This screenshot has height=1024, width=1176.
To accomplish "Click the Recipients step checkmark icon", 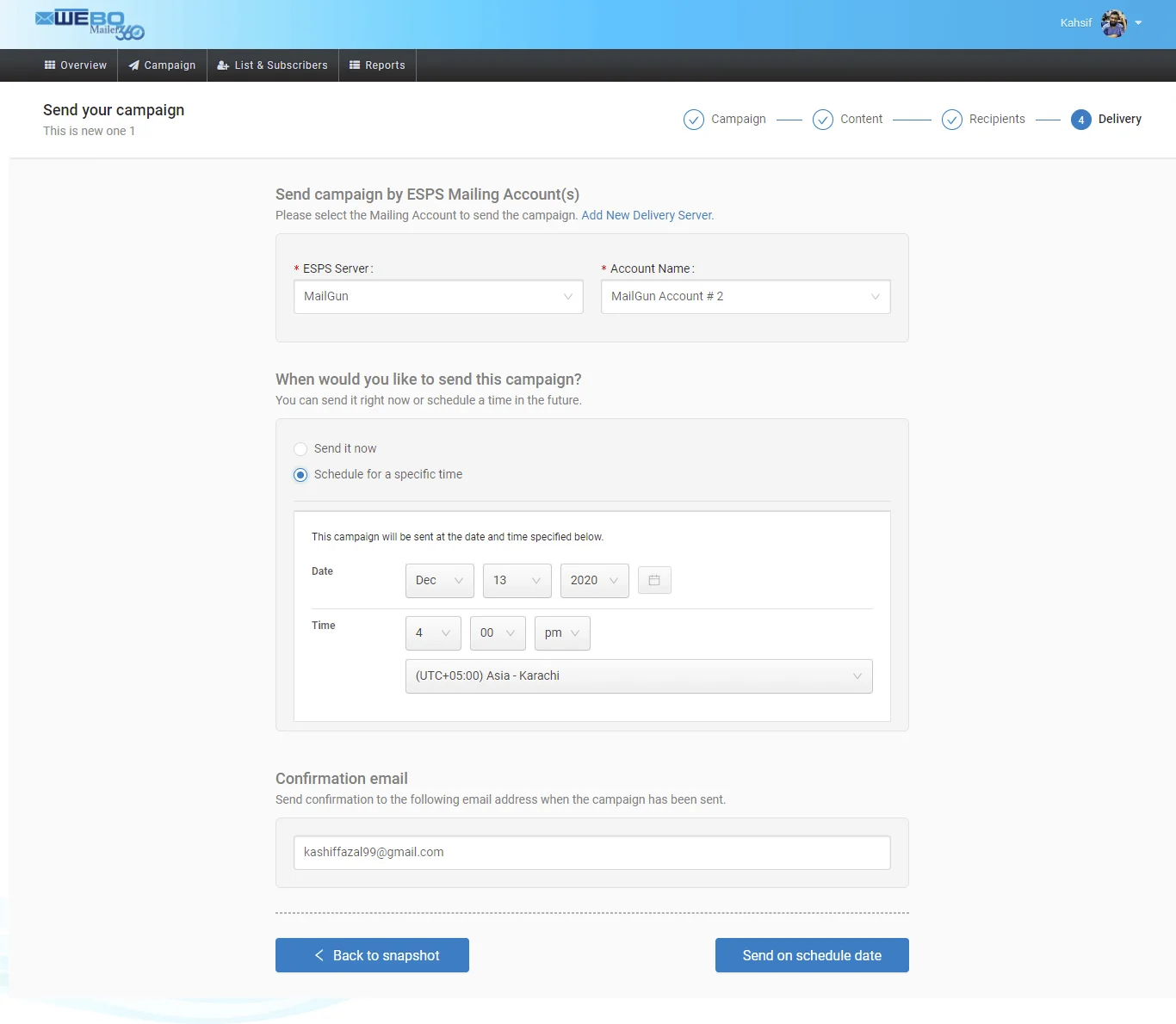I will click(x=952, y=120).
